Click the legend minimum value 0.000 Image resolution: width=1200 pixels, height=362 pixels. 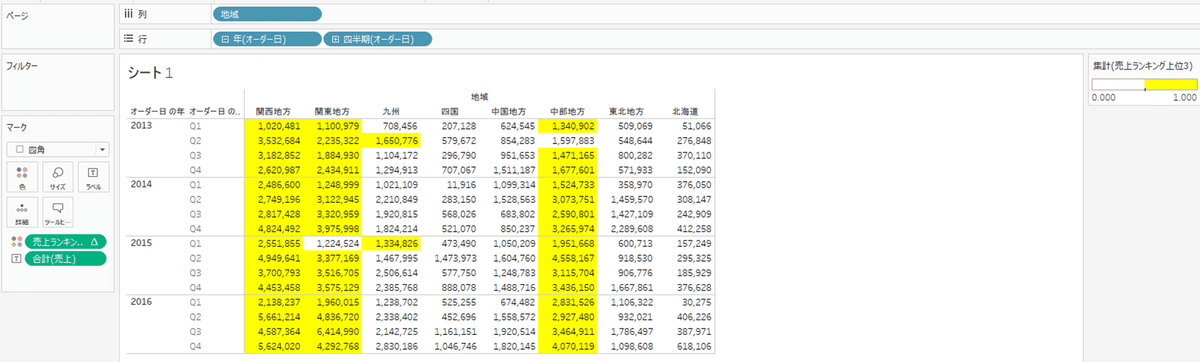[x=1103, y=99]
